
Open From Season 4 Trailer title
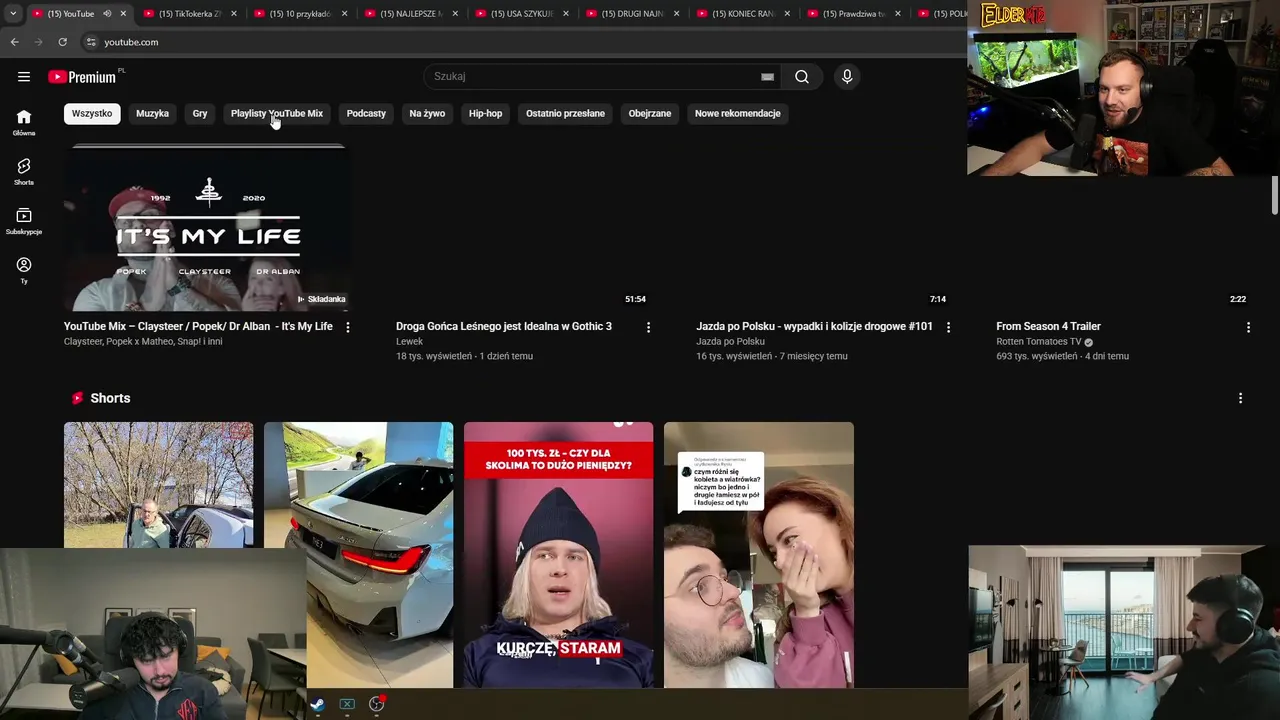1048,326
